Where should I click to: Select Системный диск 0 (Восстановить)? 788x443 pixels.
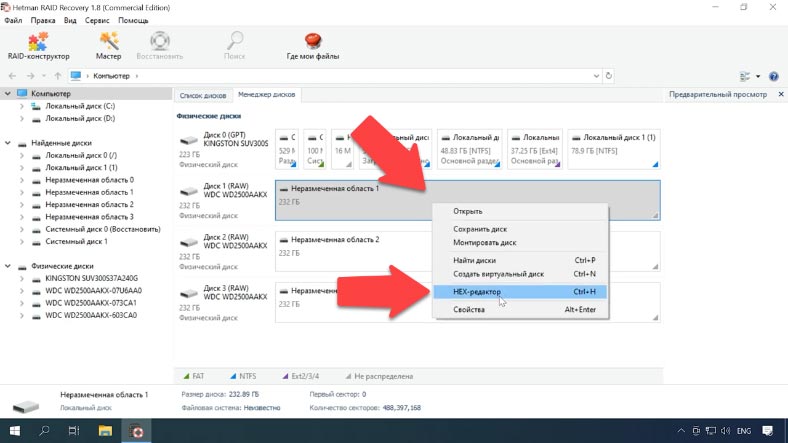pyautogui.click(x=103, y=229)
